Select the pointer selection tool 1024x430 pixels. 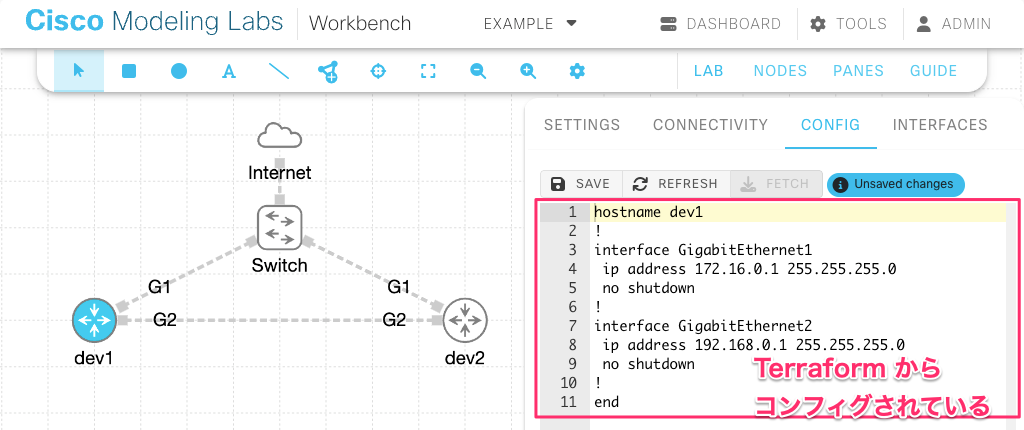[x=79, y=71]
